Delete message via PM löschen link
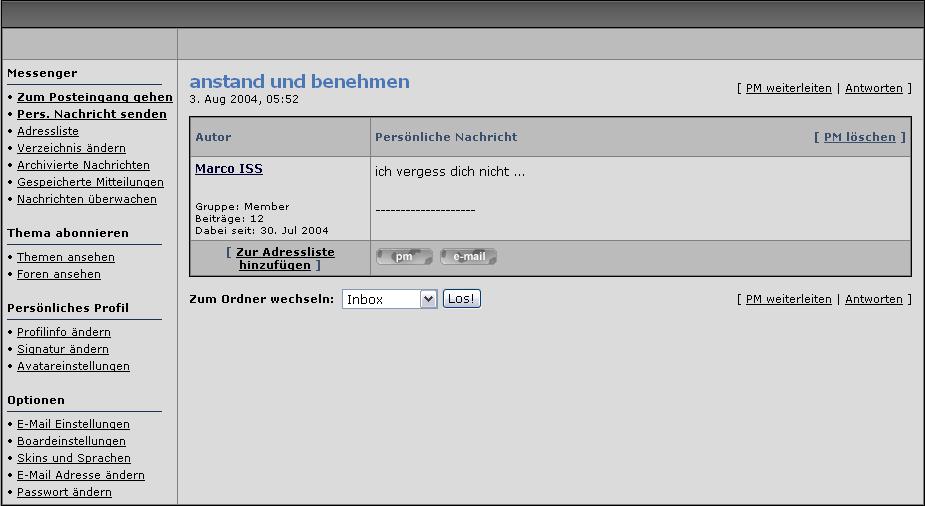 [859, 137]
